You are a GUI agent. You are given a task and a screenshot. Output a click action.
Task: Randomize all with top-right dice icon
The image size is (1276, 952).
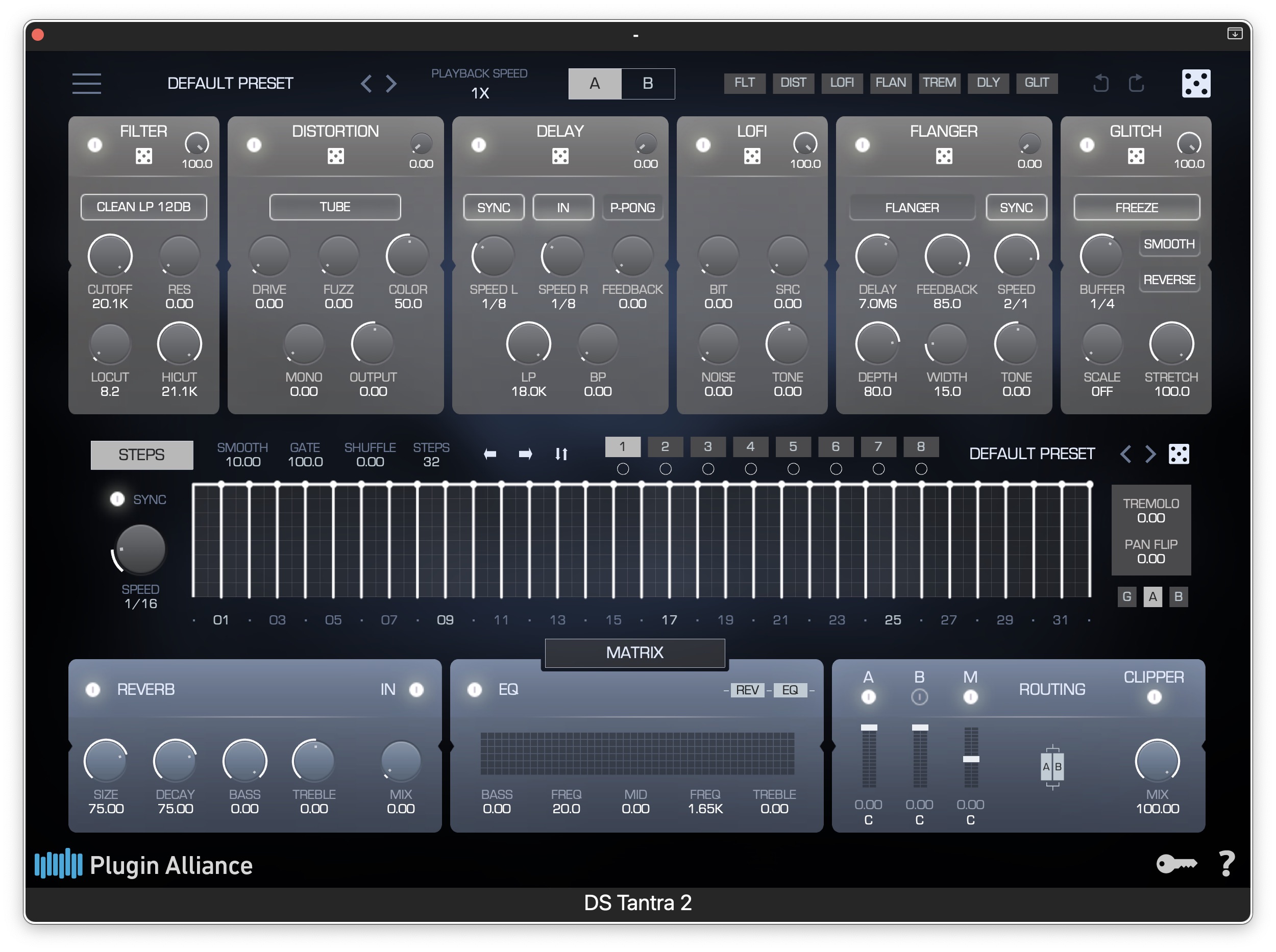(1195, 84)
